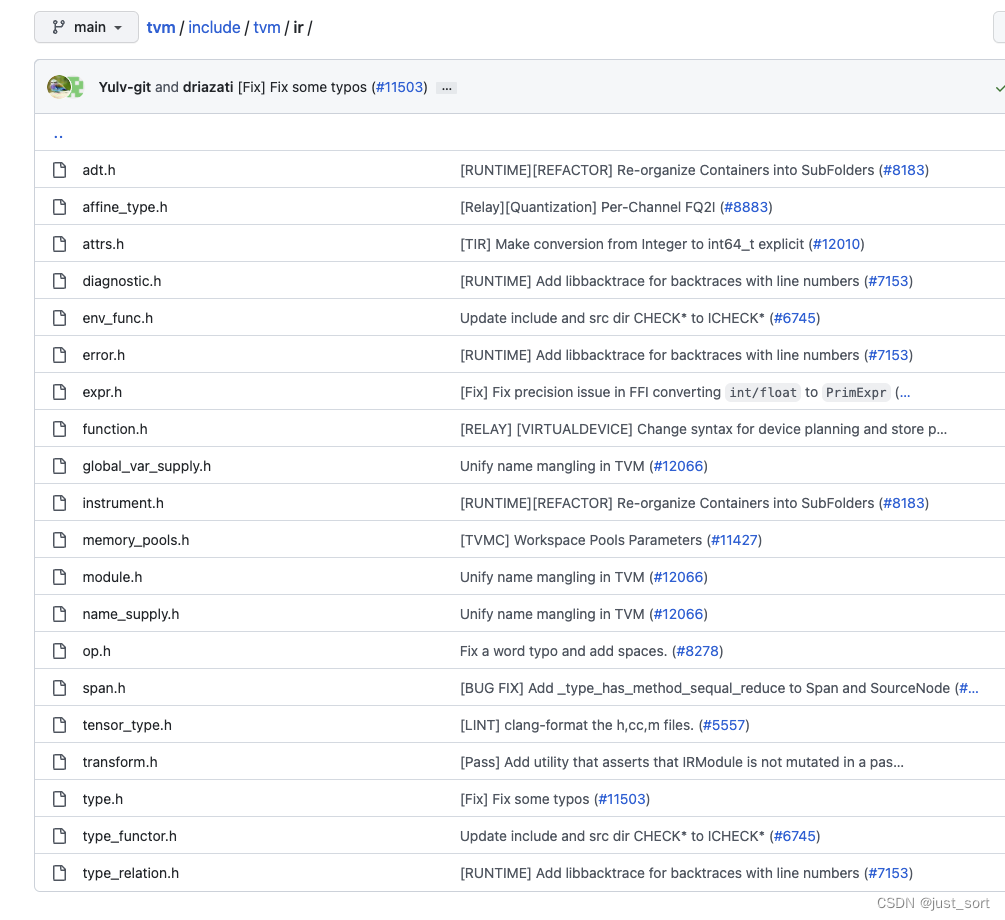1005x920 pixels.
Task: Open instrument.h file
Action: 123,503
